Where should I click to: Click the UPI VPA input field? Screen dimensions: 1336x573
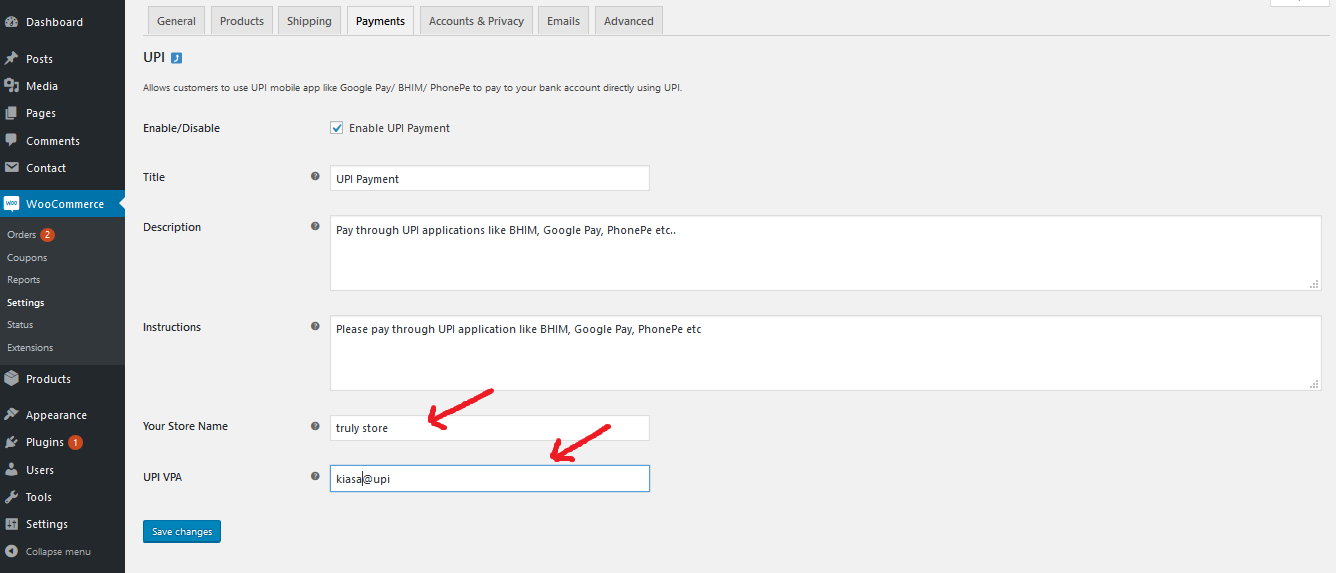(x=490, y=478)
